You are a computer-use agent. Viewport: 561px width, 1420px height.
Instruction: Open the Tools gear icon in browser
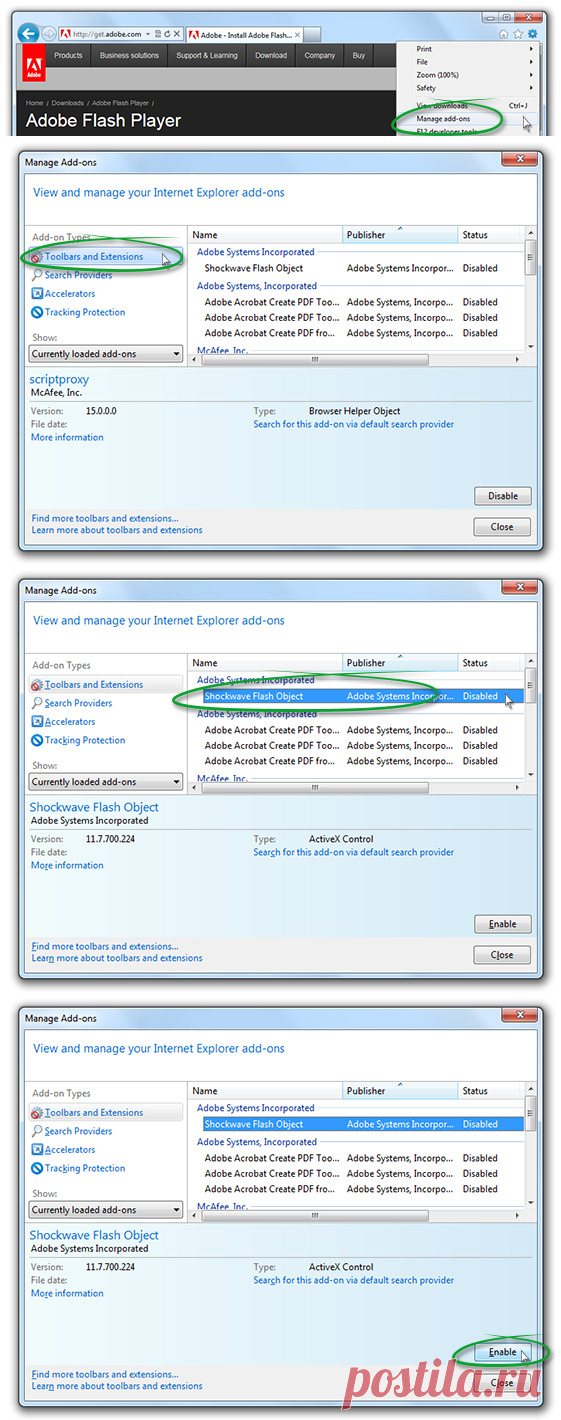tap(533, 34)
